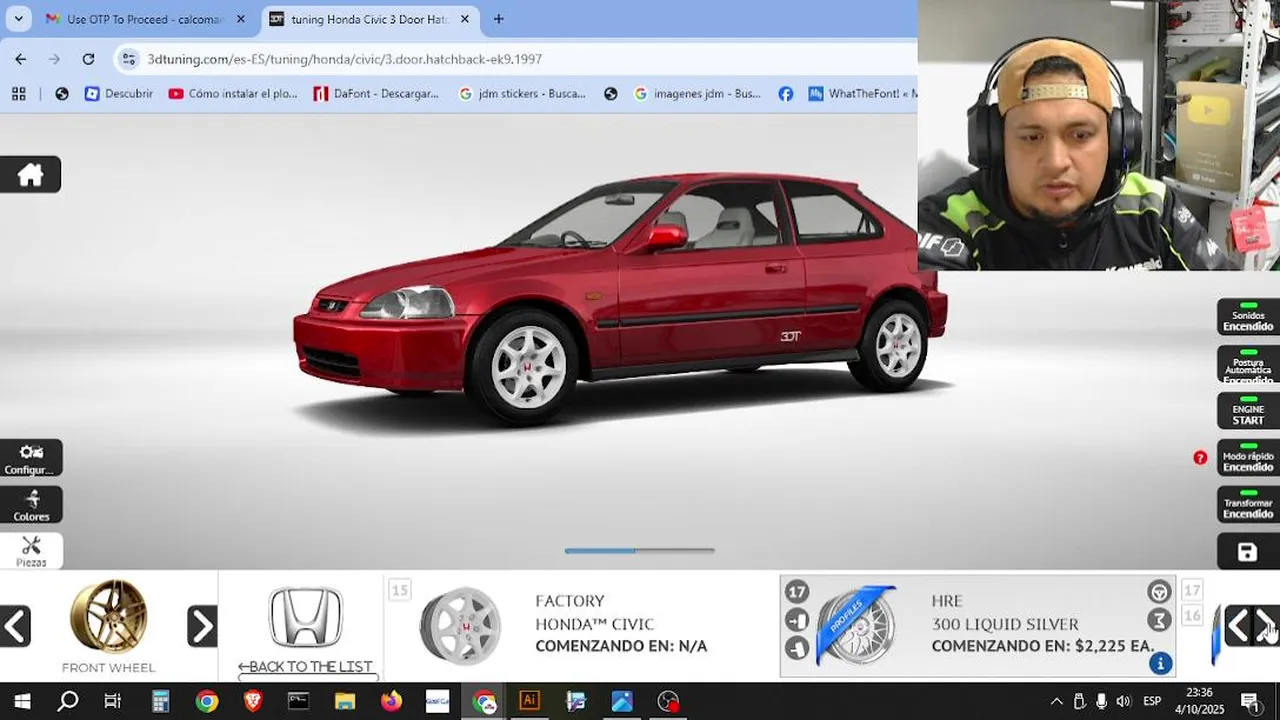
Task: Toggle Sonidos Encendido switch
Action: tap(1248, 317)
